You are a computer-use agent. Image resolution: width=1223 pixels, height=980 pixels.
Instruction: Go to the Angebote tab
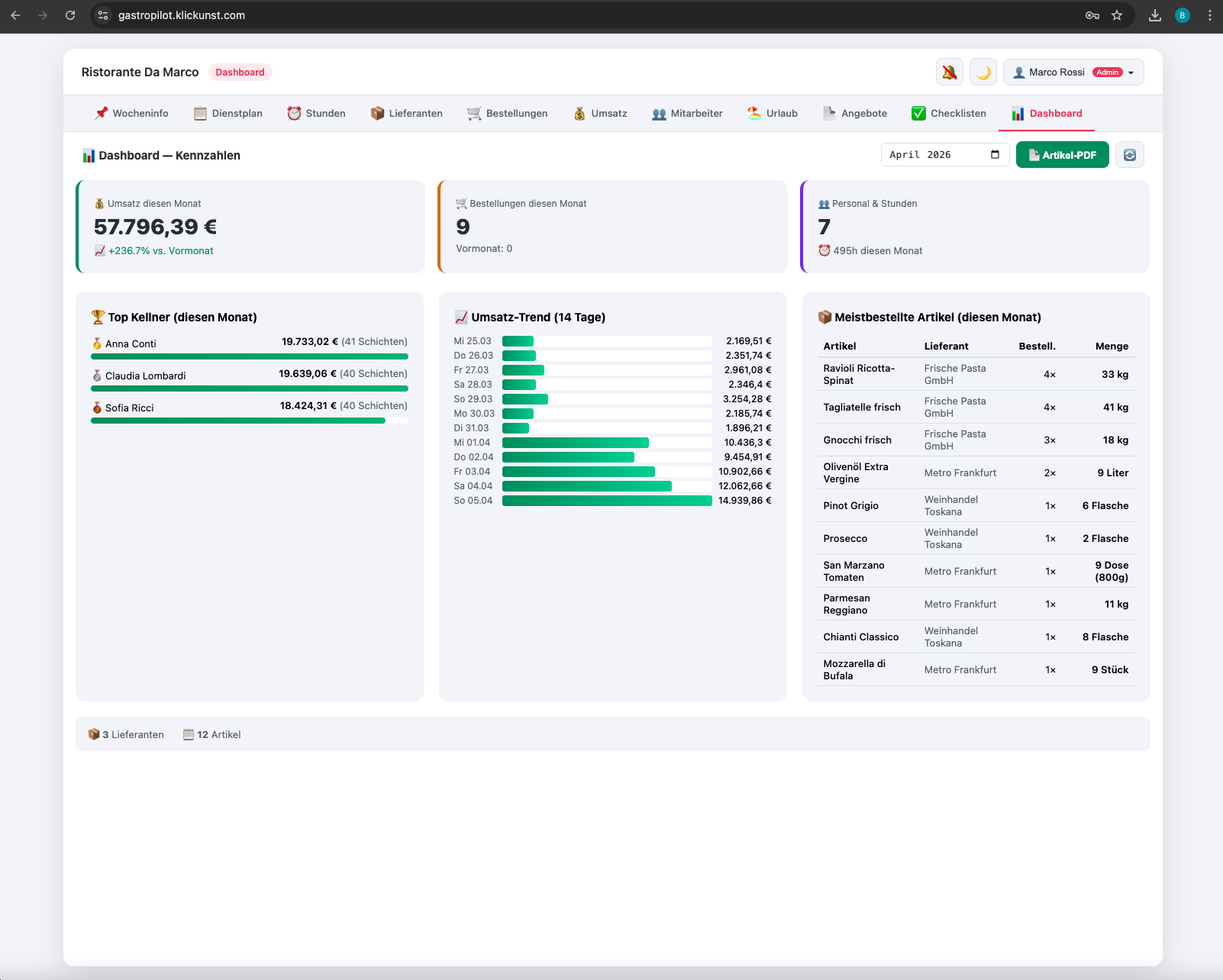(x=855, y=114)
